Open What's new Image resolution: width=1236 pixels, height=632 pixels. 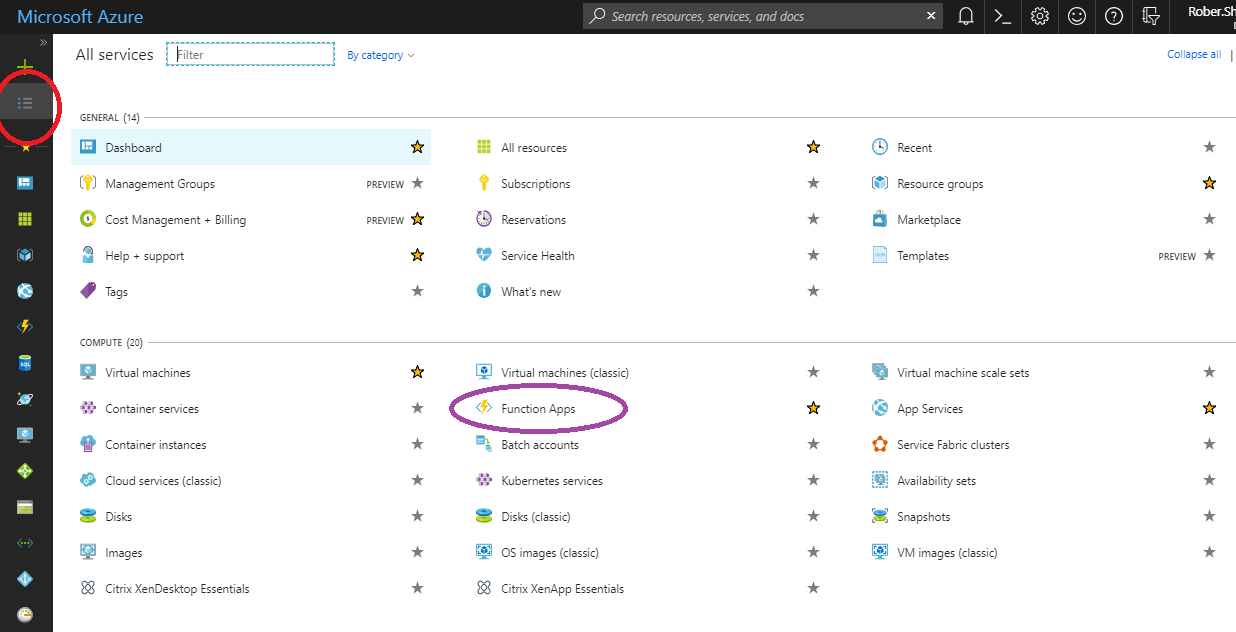point(531,292)
